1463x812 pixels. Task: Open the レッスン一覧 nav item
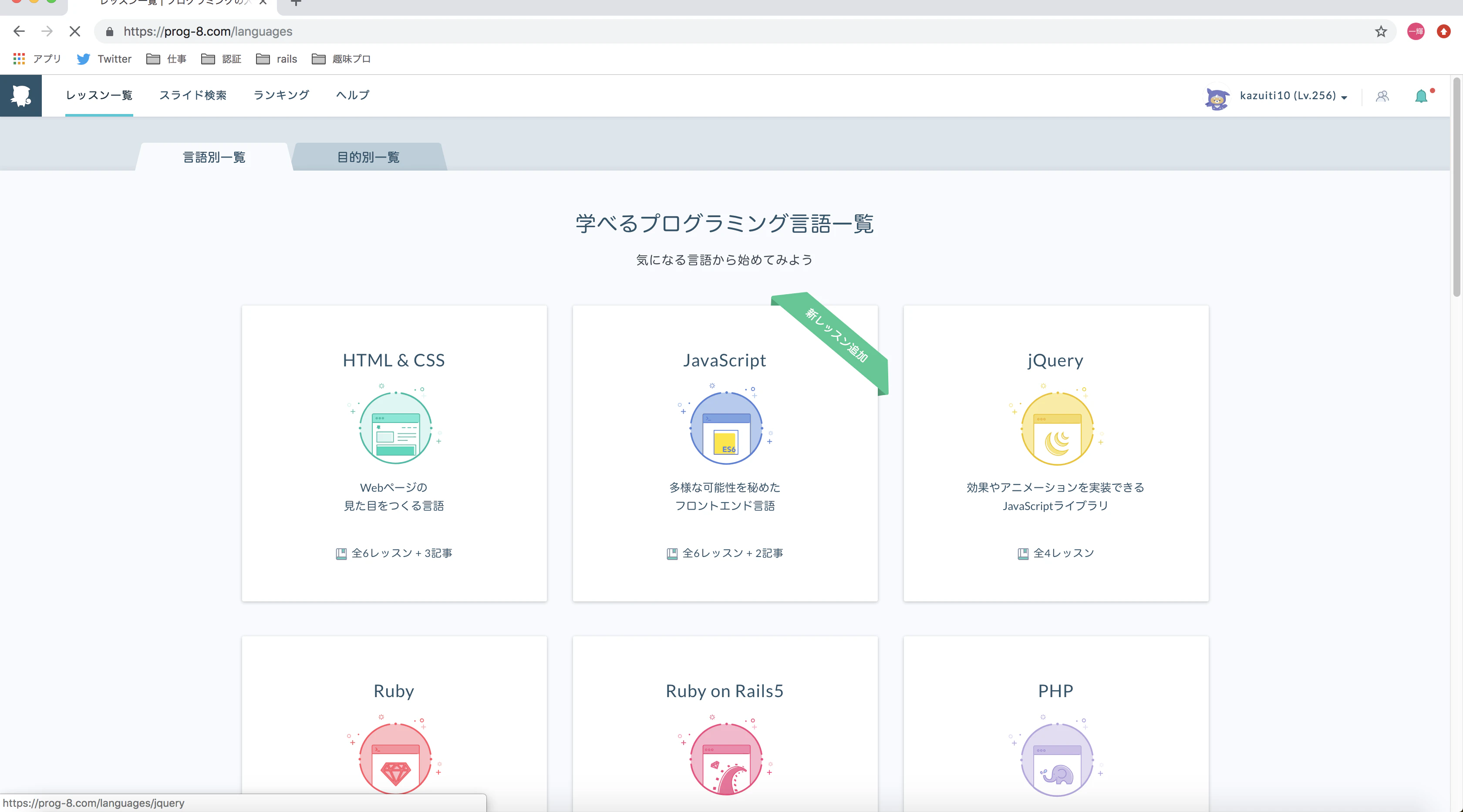tap(99, 95)
